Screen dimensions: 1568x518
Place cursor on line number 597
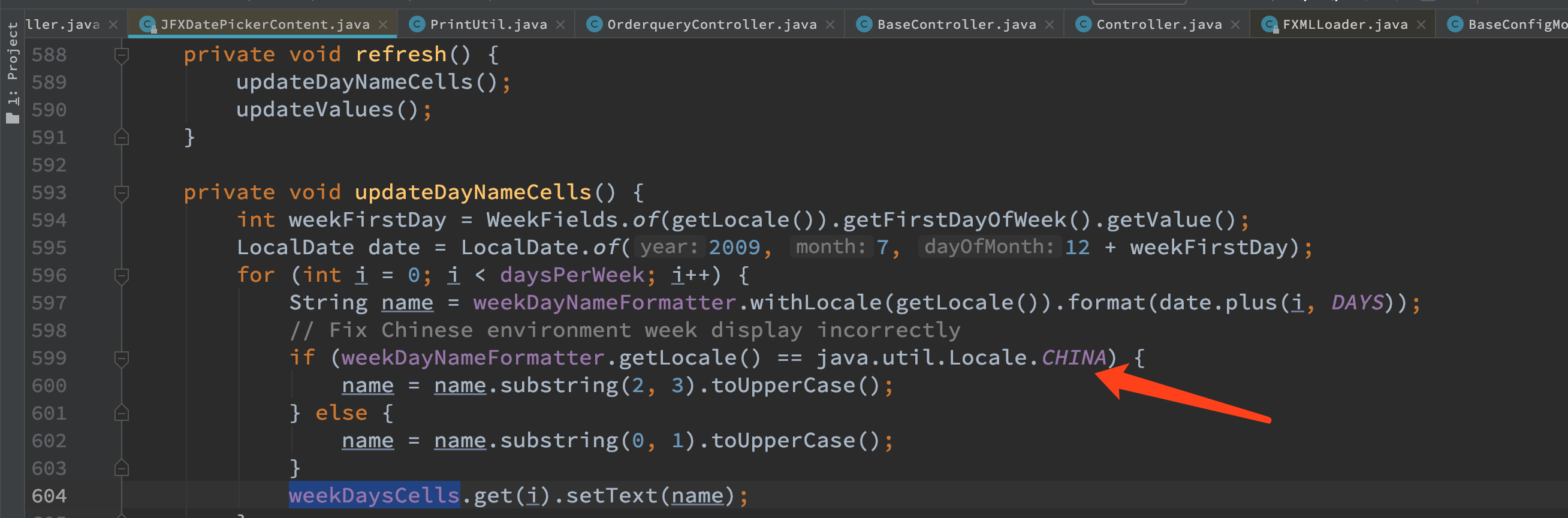click(49, 303)
